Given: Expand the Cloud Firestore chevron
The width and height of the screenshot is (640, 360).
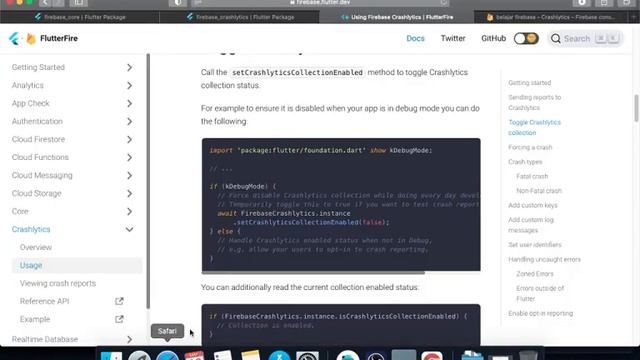Looking at the screenshot, I should tap(129, 139).
